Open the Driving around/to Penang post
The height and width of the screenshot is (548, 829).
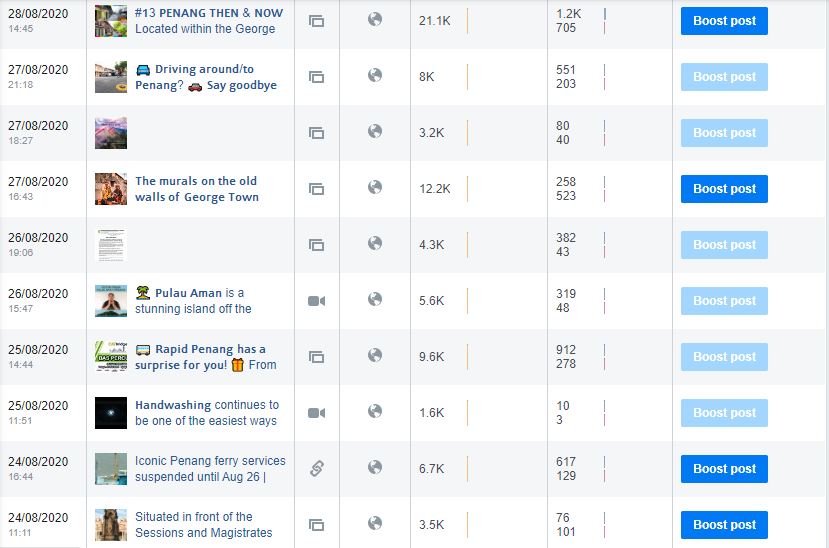(x=206, y=77)
